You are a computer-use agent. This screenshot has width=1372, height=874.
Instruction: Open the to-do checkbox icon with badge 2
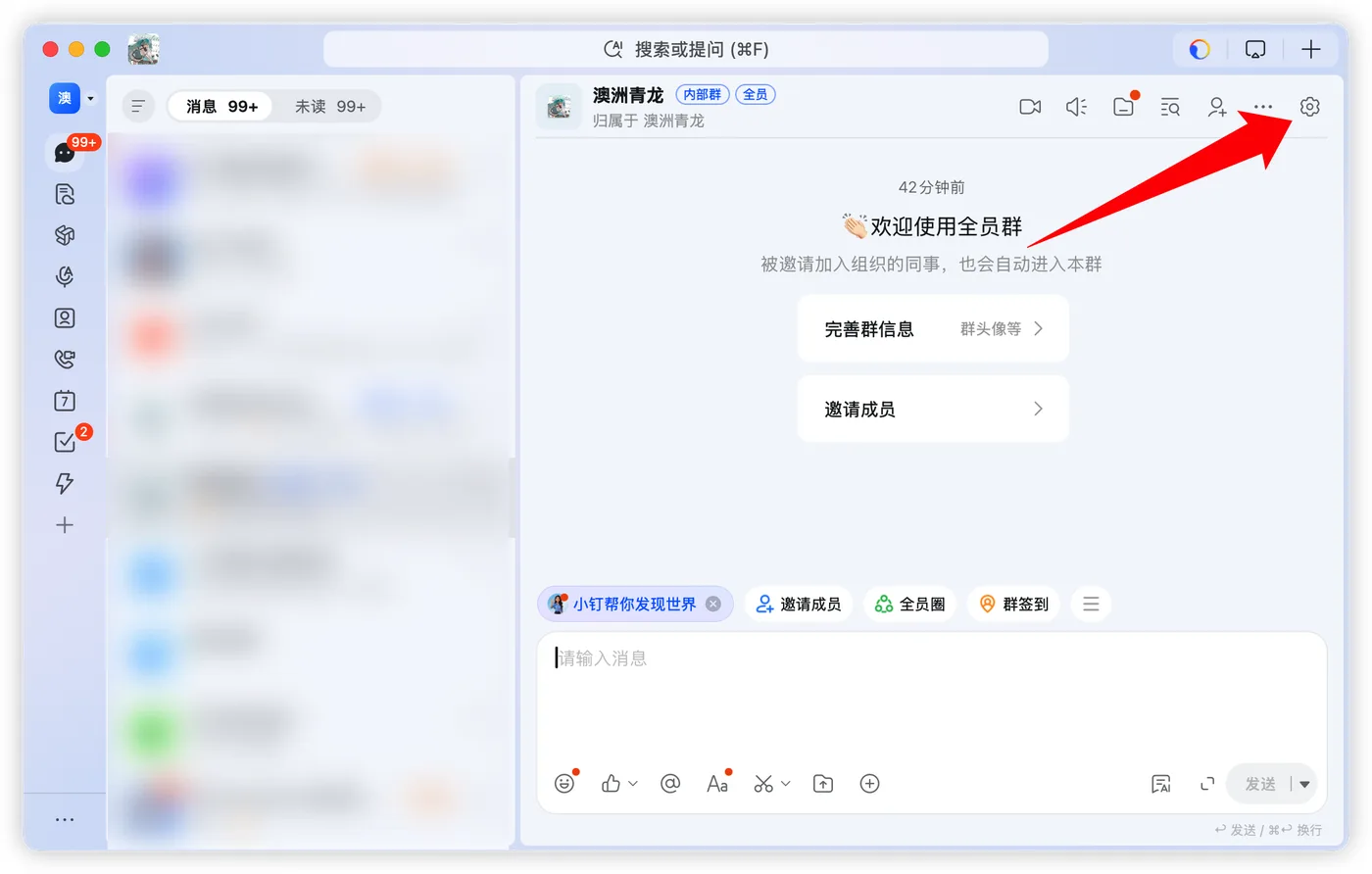tap(65, 442)
